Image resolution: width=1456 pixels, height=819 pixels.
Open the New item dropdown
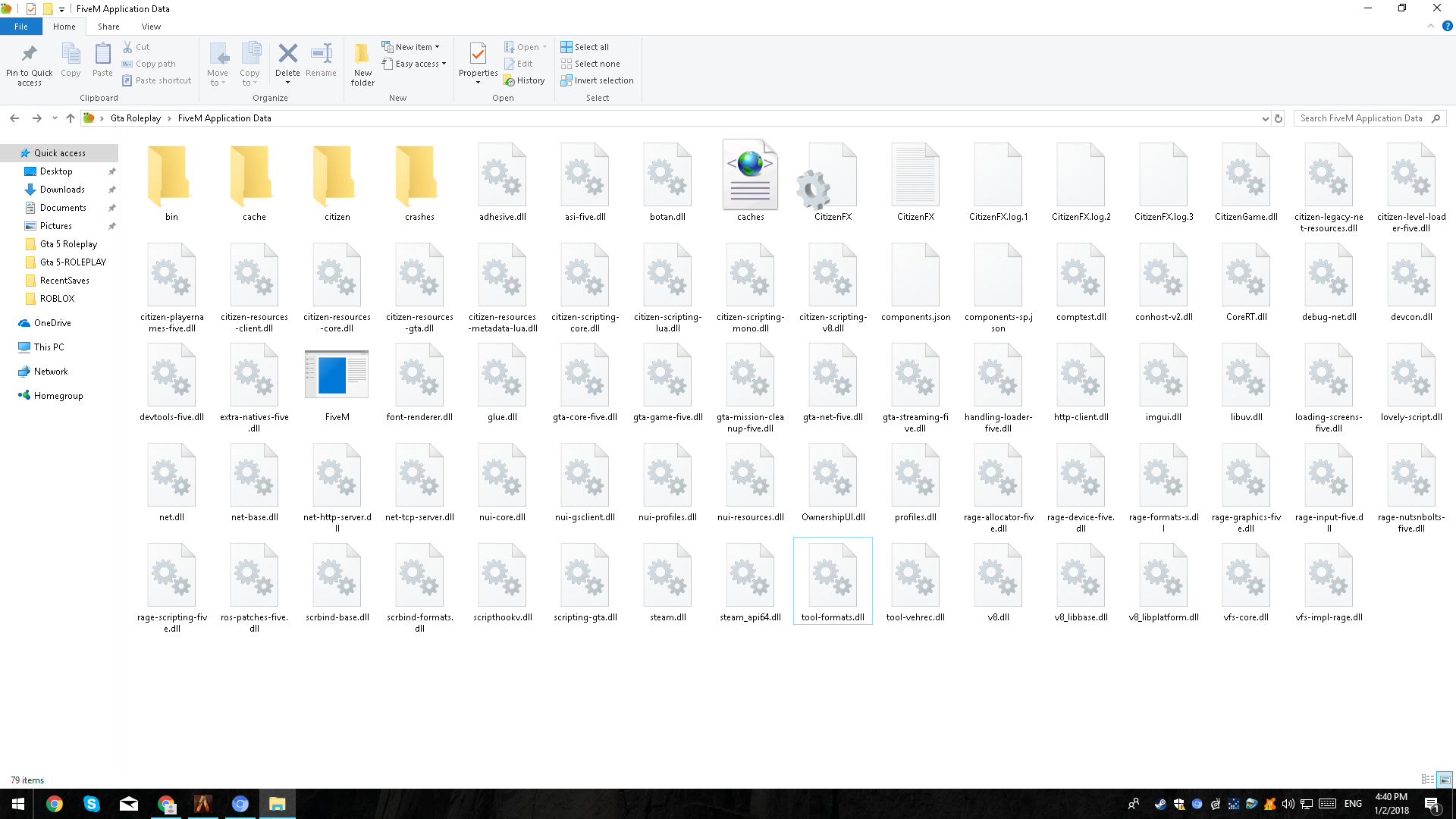click(x=410, y=47)
